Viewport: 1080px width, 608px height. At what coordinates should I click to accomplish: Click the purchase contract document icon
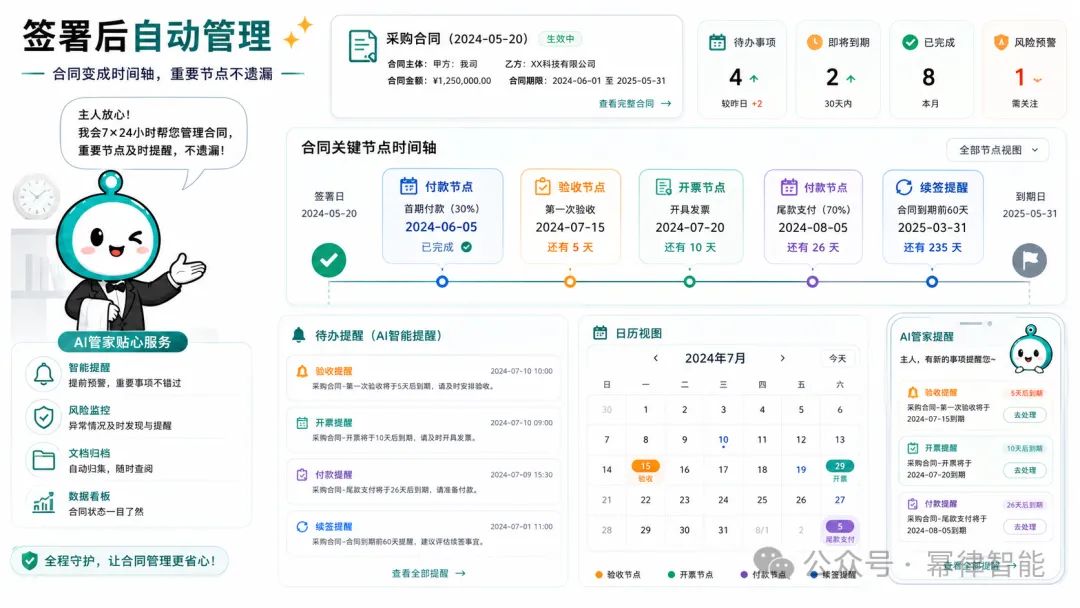coord(362,46)
